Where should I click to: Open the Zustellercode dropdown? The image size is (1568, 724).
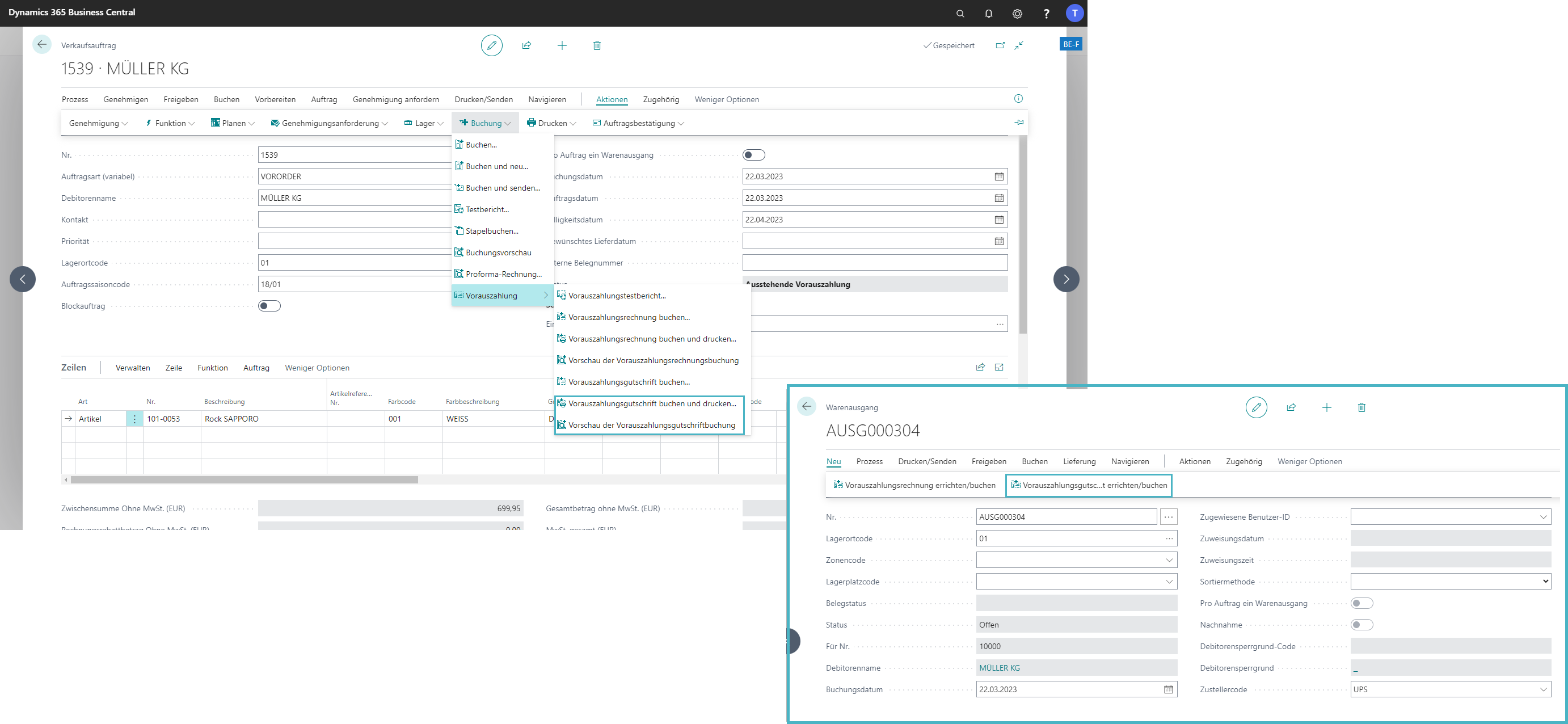[1543, 689]
